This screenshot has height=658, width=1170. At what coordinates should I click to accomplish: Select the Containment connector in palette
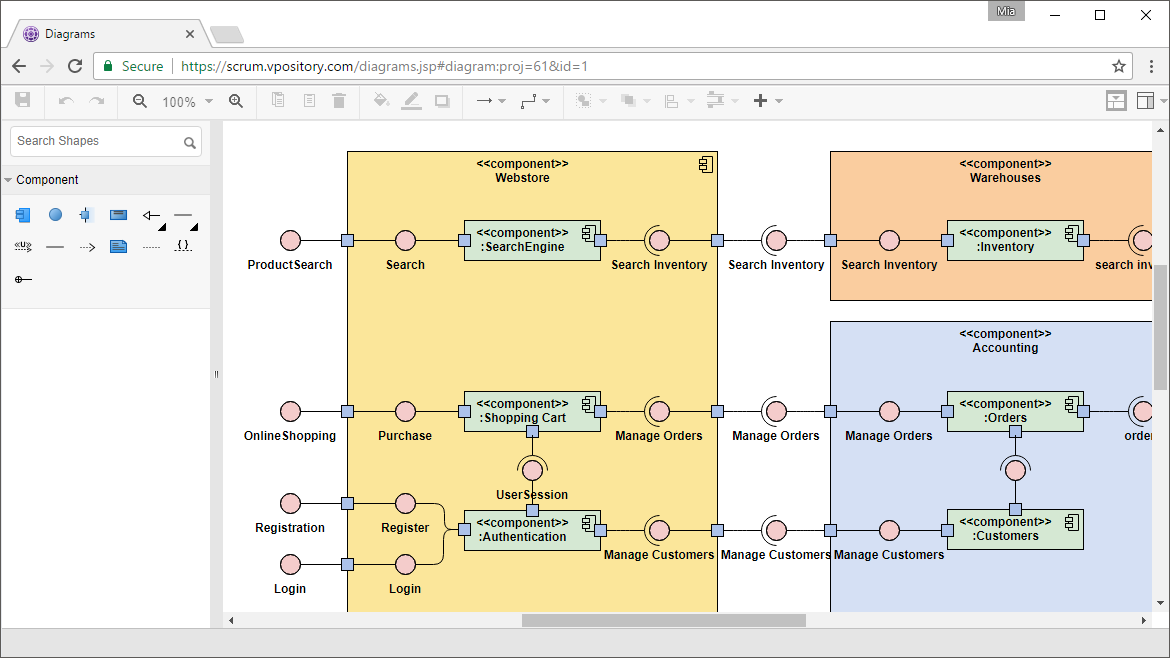(23, 279)
